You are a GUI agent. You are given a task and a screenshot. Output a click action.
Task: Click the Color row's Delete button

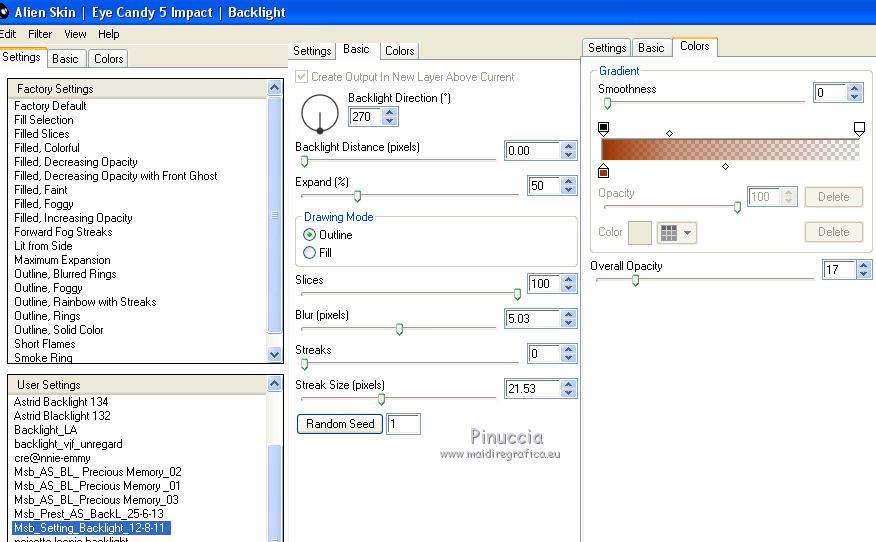pyautogui.click(x=834, y=231)
